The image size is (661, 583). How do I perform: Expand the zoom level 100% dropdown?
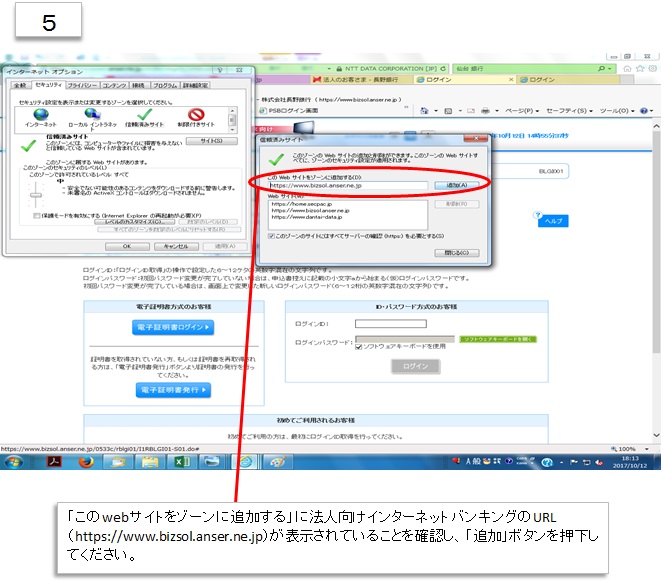(647, 449)
